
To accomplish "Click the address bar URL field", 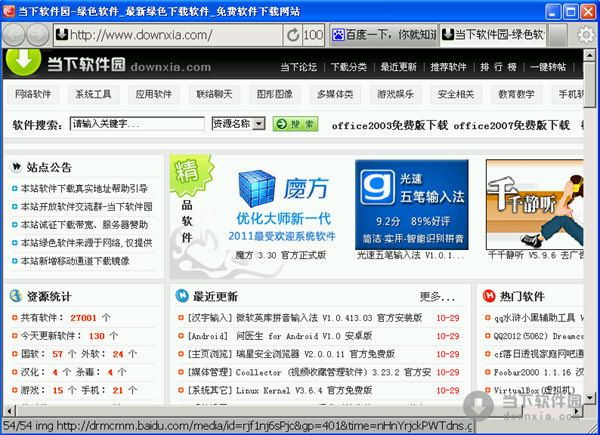I will pos(168,35).
